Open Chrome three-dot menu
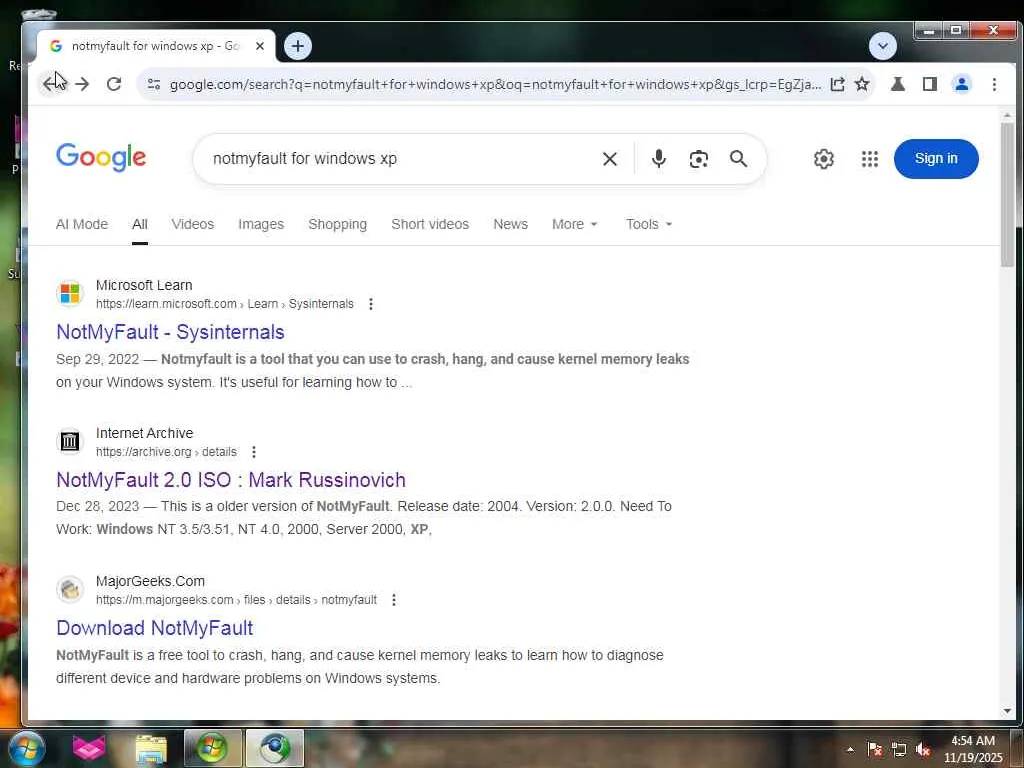This screenshot has width=1024, height=768. [994, 84]
